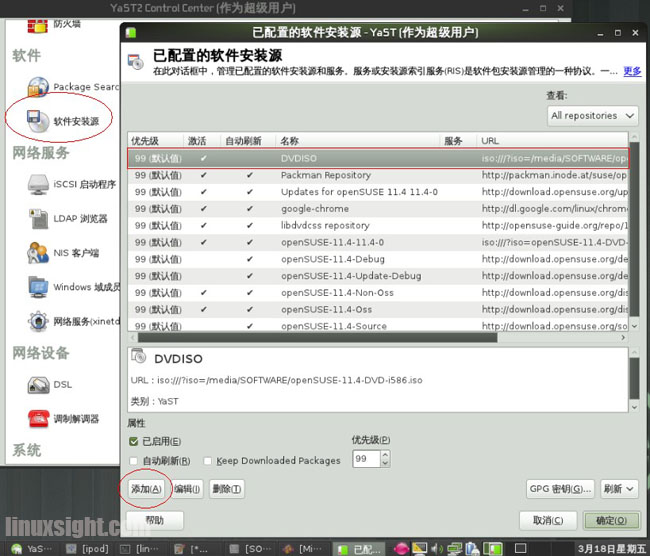The width and height of the screenshot is (650, 556).
Task: Click the network connection tray icon
Action: click(454, 549)
